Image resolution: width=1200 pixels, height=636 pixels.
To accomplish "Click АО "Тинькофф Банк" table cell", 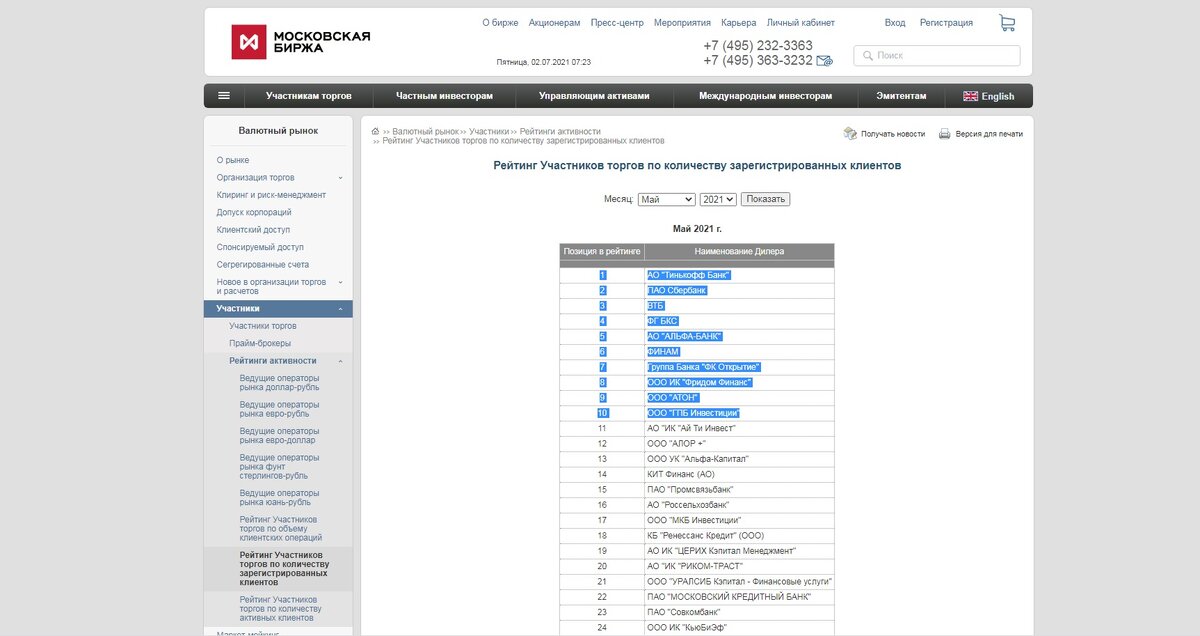I will 739,274.
